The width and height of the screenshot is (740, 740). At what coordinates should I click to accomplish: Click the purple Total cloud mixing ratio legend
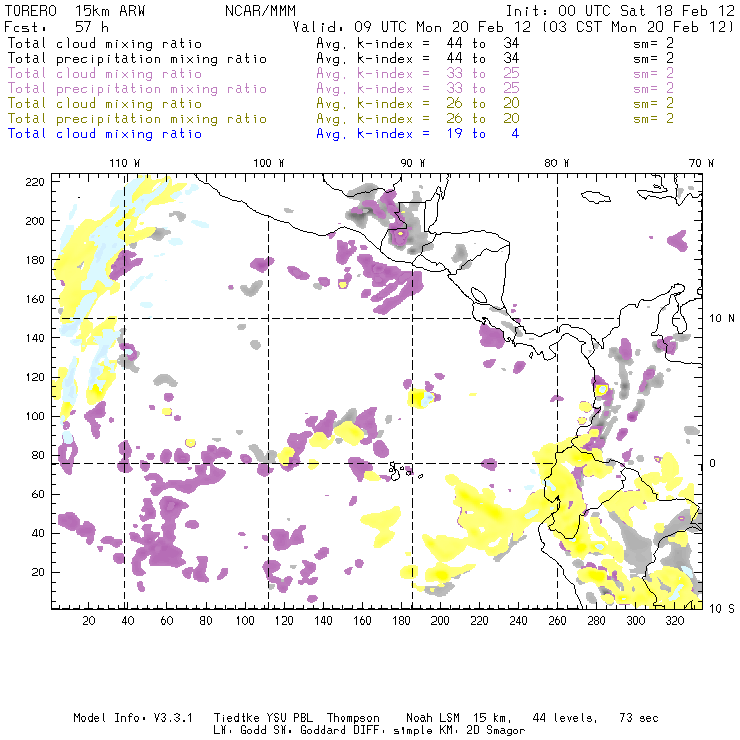point(105,74)
